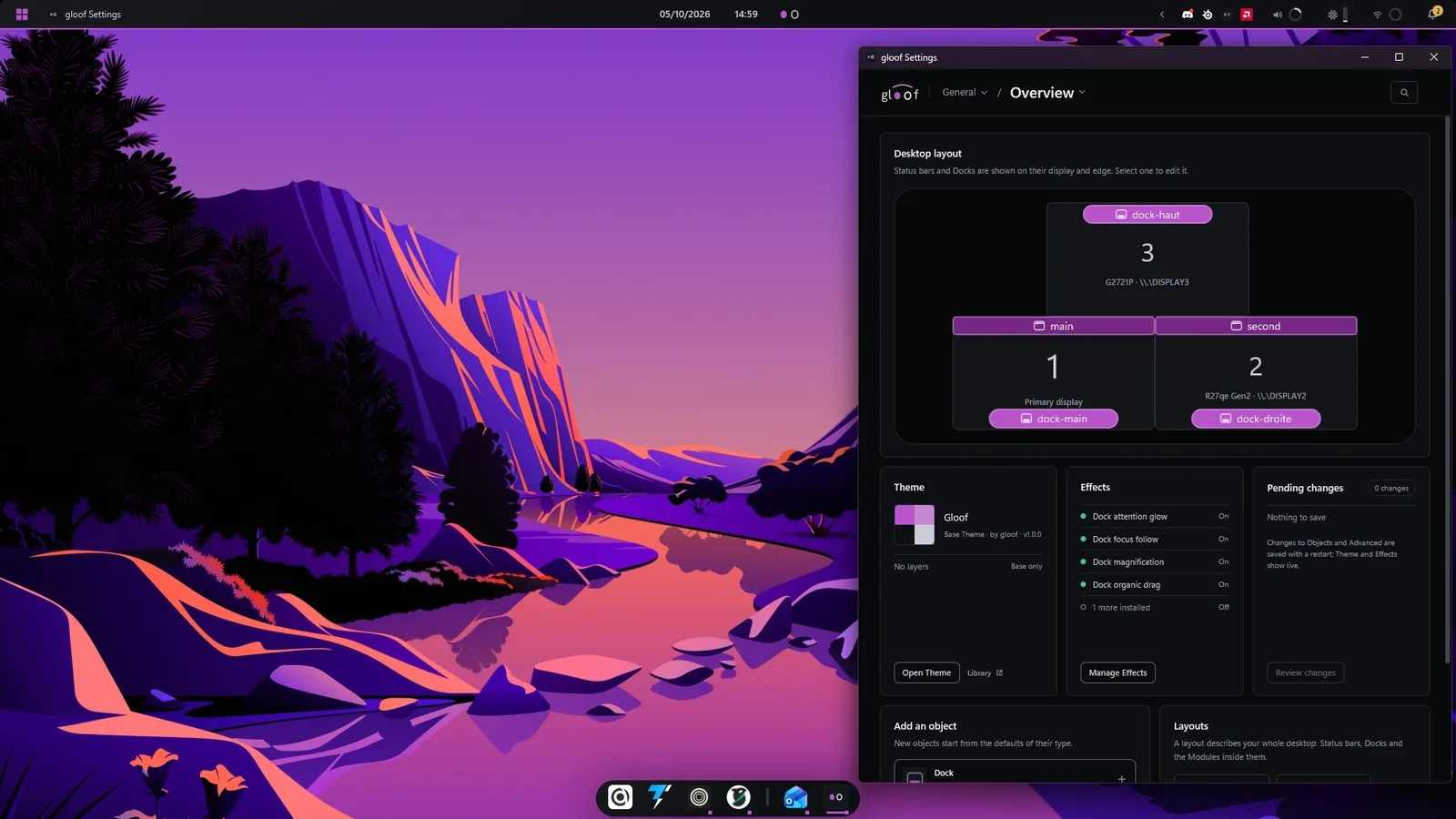This screenshot has width=1456, height=819.
Task: Click the 0 changes badge
Action: 1391,489
